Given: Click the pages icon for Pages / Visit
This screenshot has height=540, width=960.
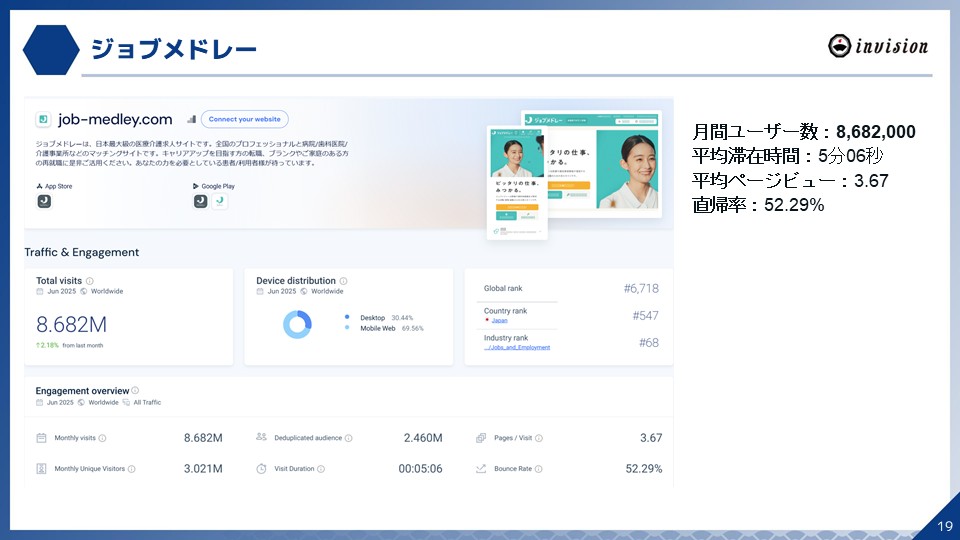Looking at the screenshot, I should (x=481, y=438).
